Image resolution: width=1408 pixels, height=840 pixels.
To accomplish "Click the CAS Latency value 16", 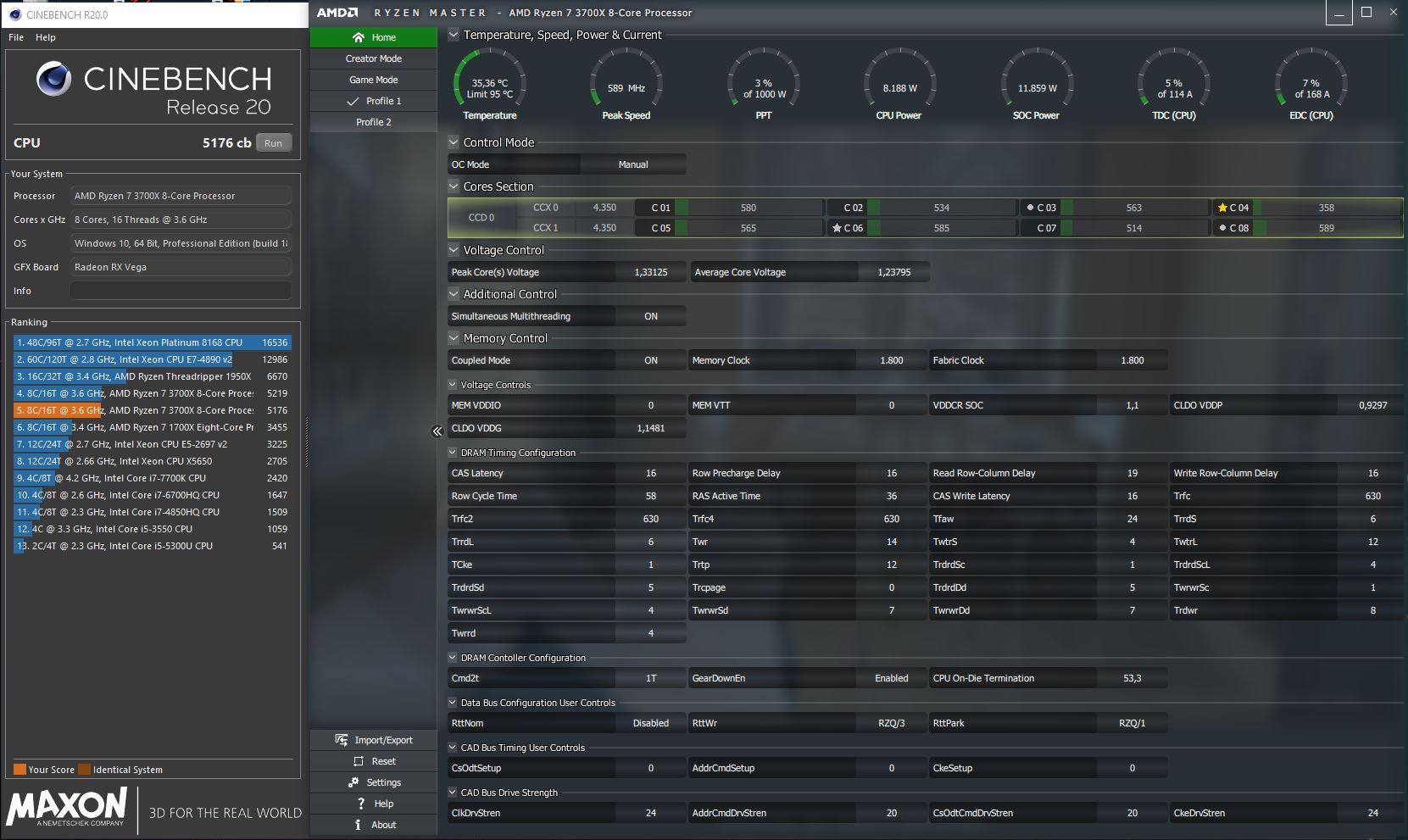I will 651,473.
